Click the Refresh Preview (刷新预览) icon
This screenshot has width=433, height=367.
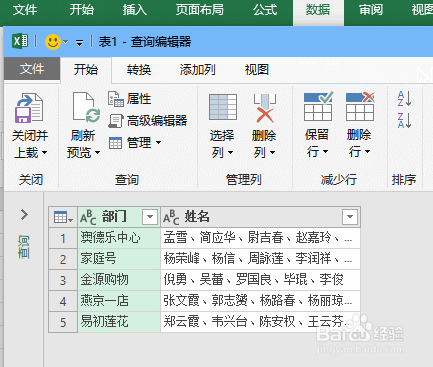click(86, 108)
